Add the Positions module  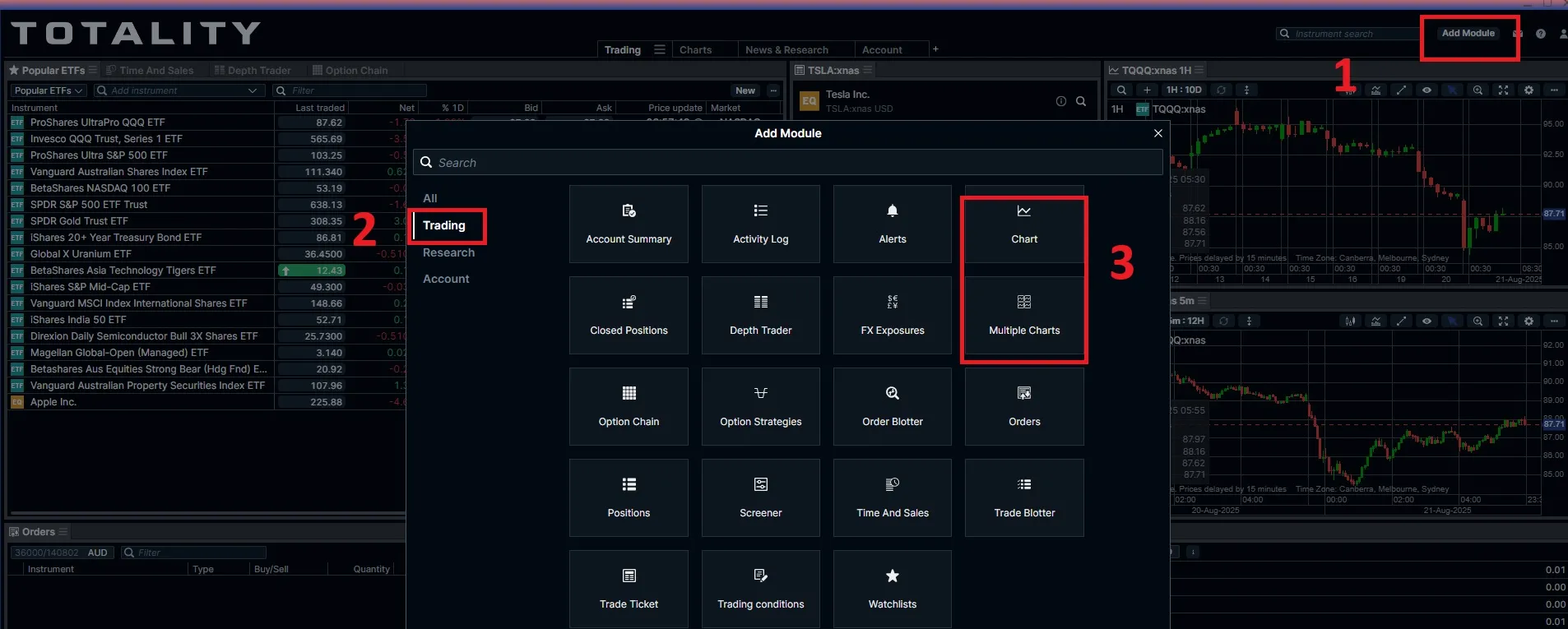click(629, 498)
